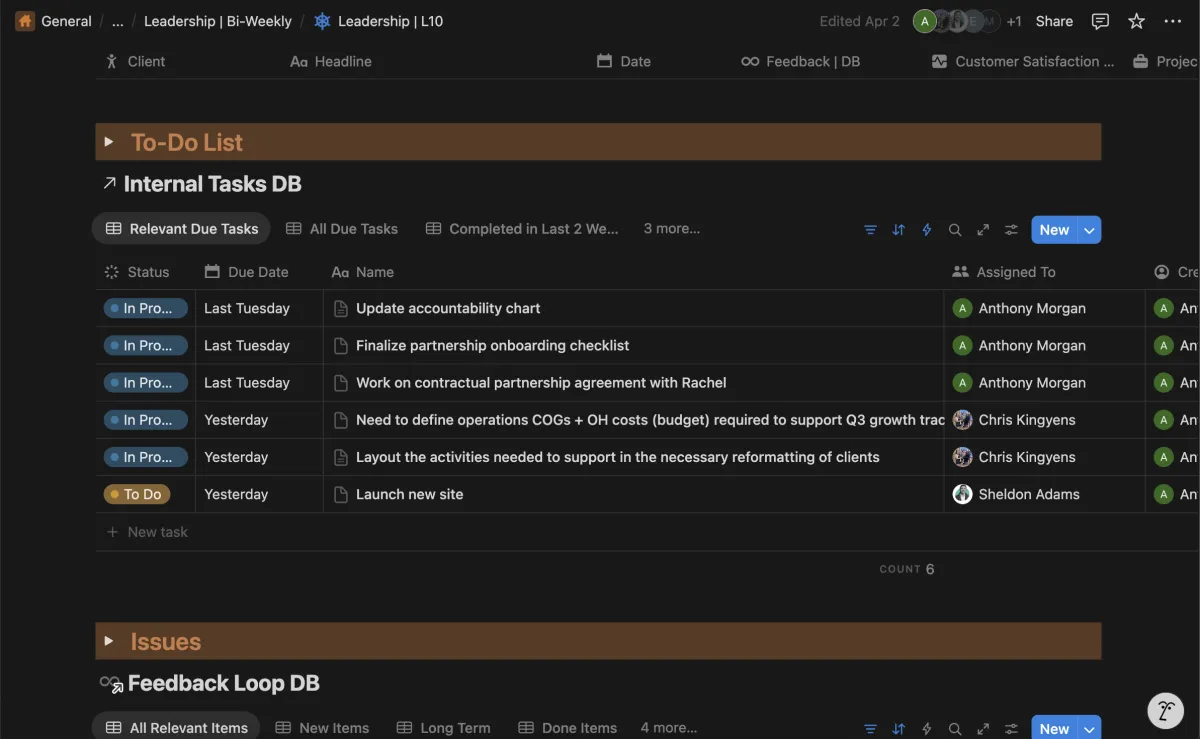Expand the To-Do List toggle heading
This screenshot has height=739, width=1200.
click(x=109, y=142)
